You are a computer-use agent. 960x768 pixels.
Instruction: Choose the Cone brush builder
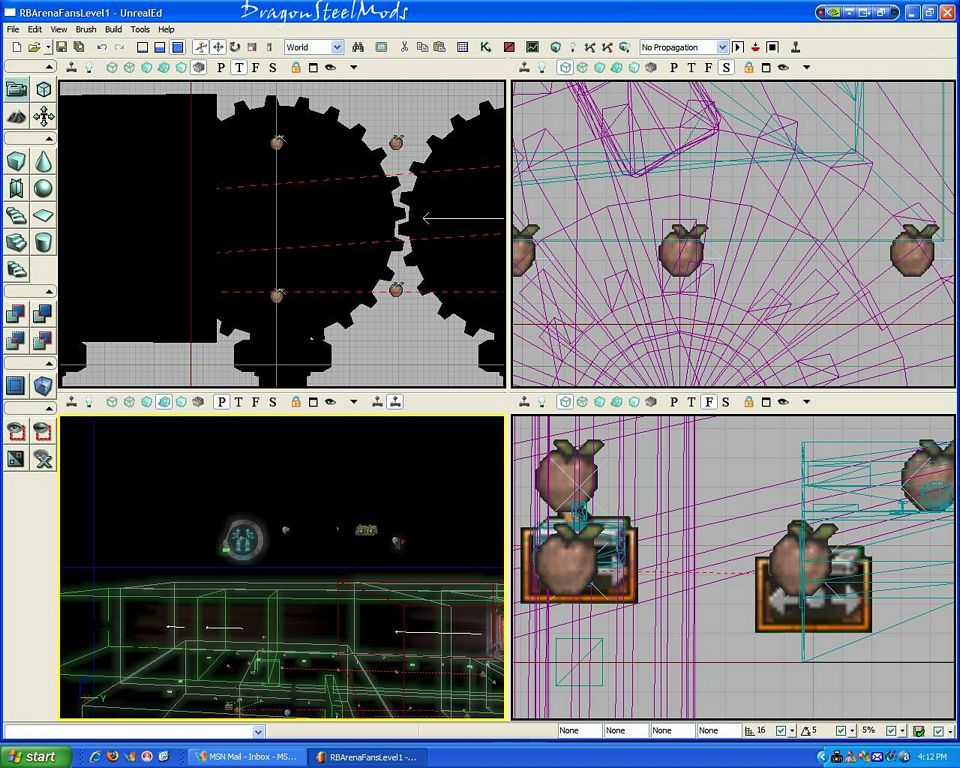point(43,162)
